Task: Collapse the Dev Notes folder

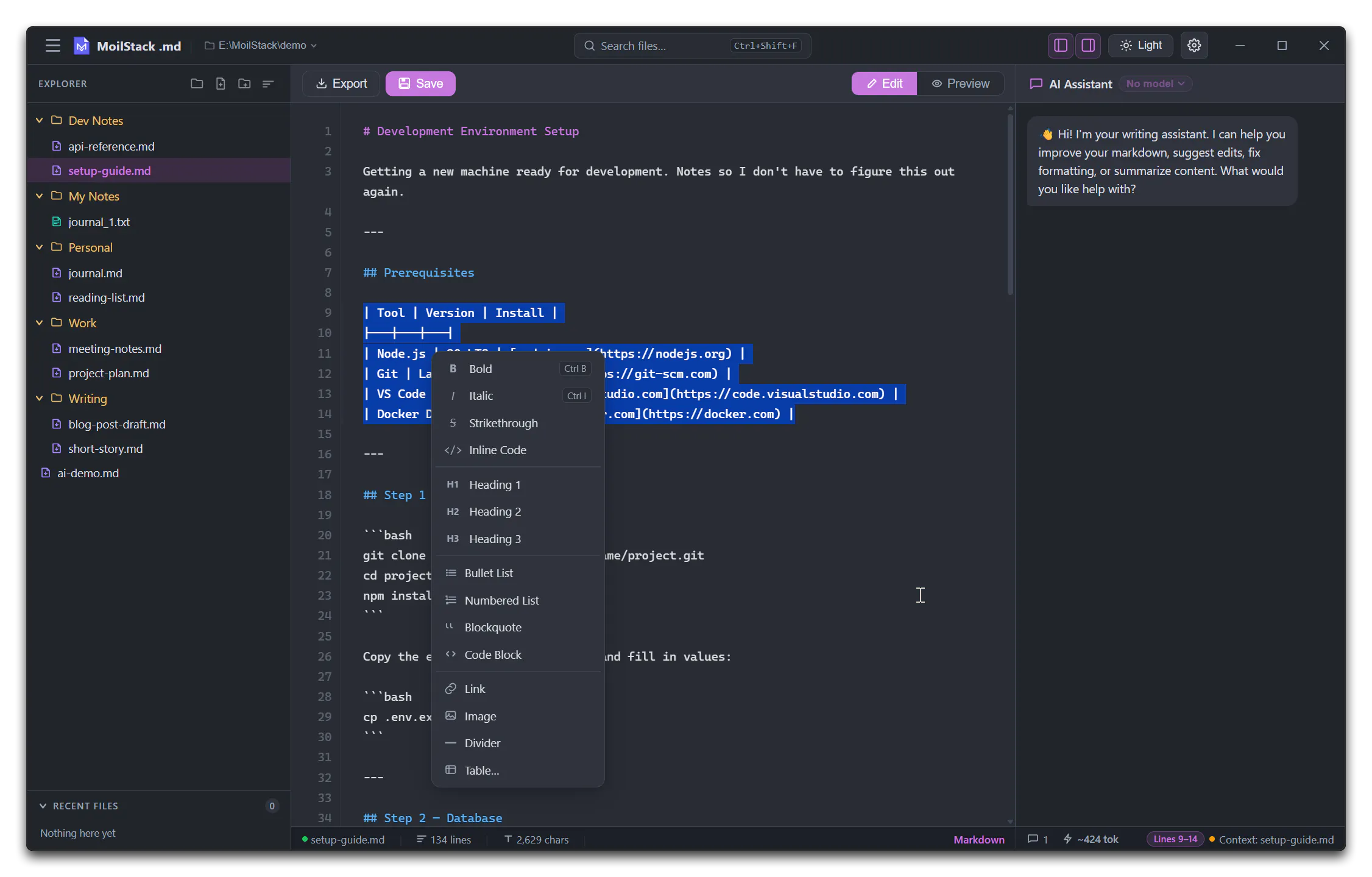Action: pos(40,120)
